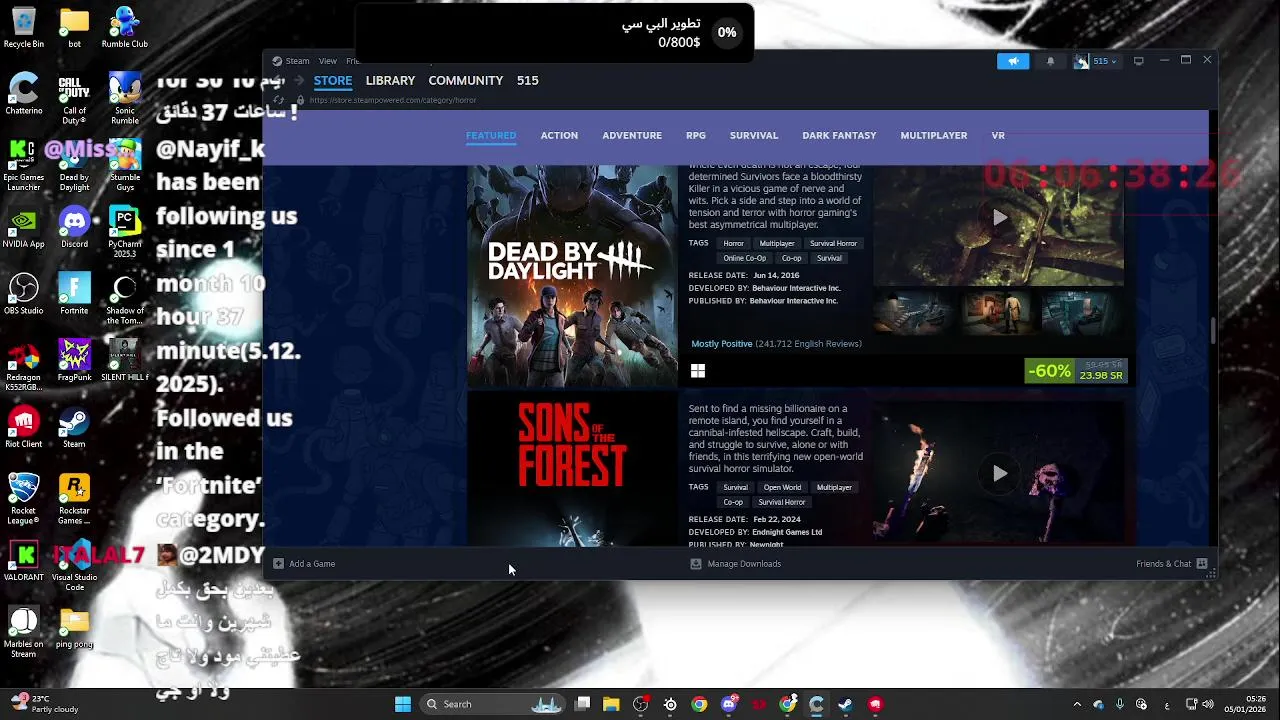Select the FEATURED category tab
Viewport: 1280px width, 720px height.
coord(491,135)
